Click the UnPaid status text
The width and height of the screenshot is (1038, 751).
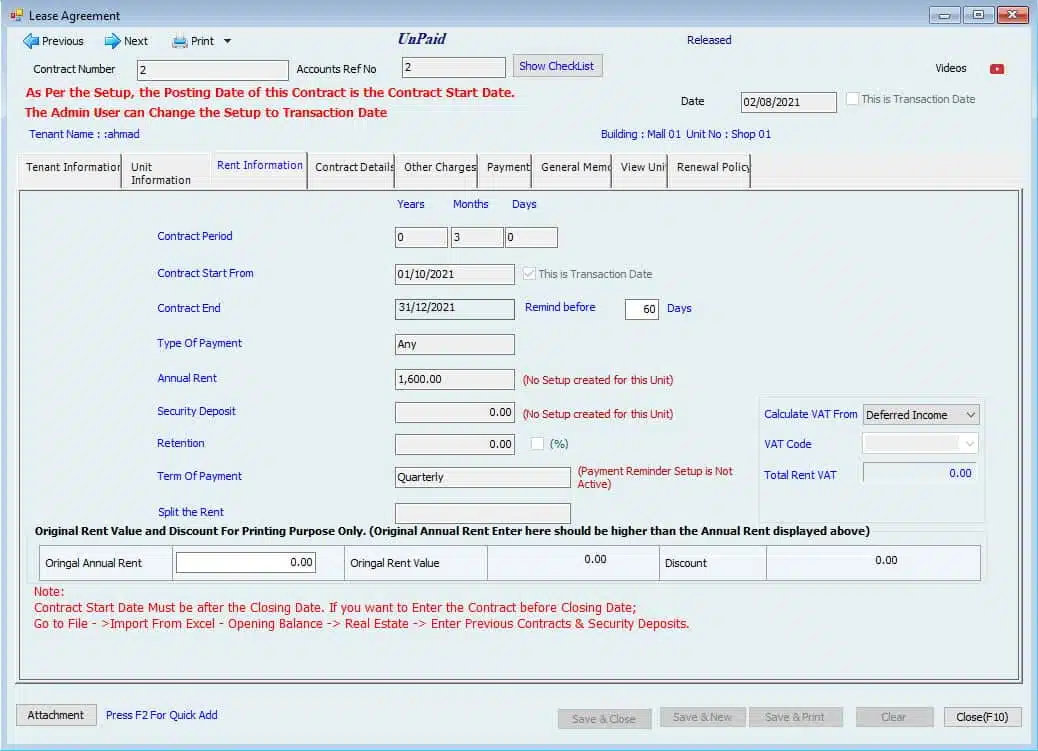click(x=422, y=39)
